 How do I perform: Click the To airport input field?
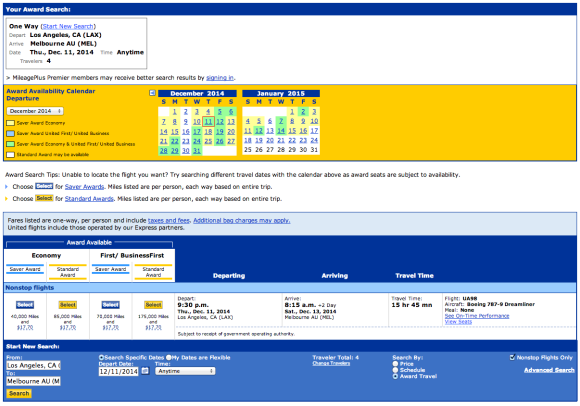pyautogui.click(x=33, y=381)
